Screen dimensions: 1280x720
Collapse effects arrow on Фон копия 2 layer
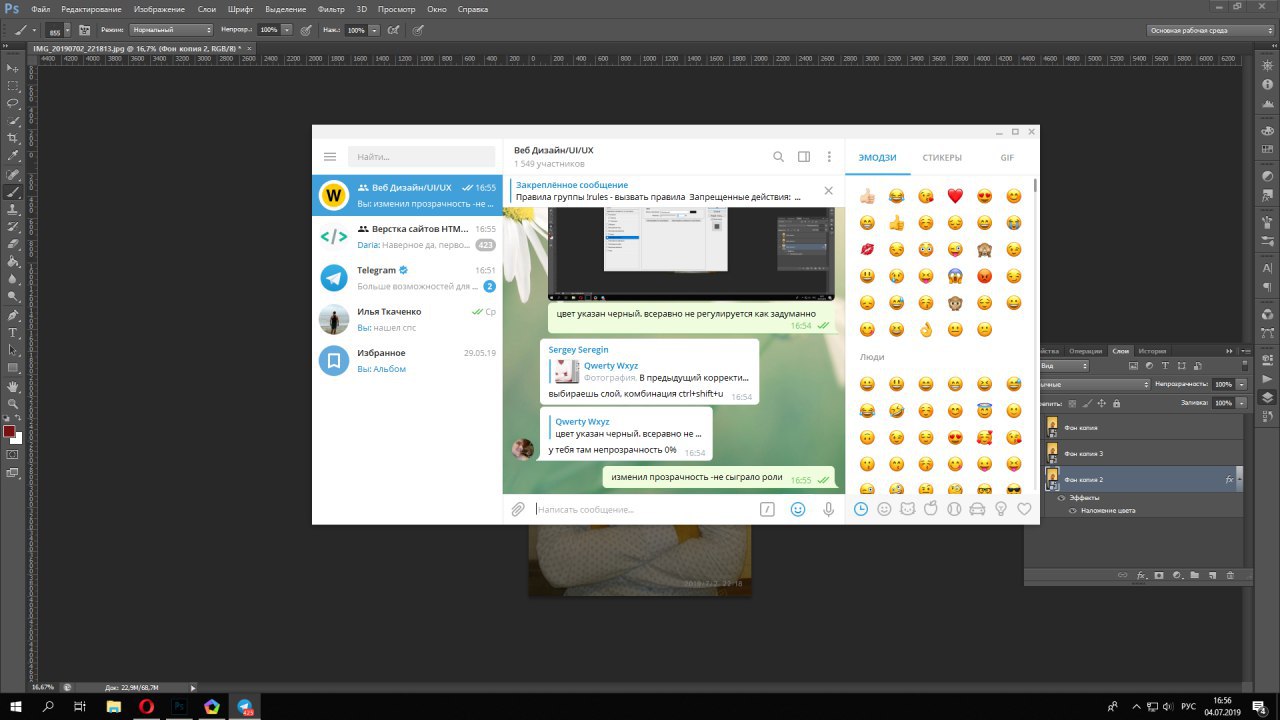(1240, 479)
